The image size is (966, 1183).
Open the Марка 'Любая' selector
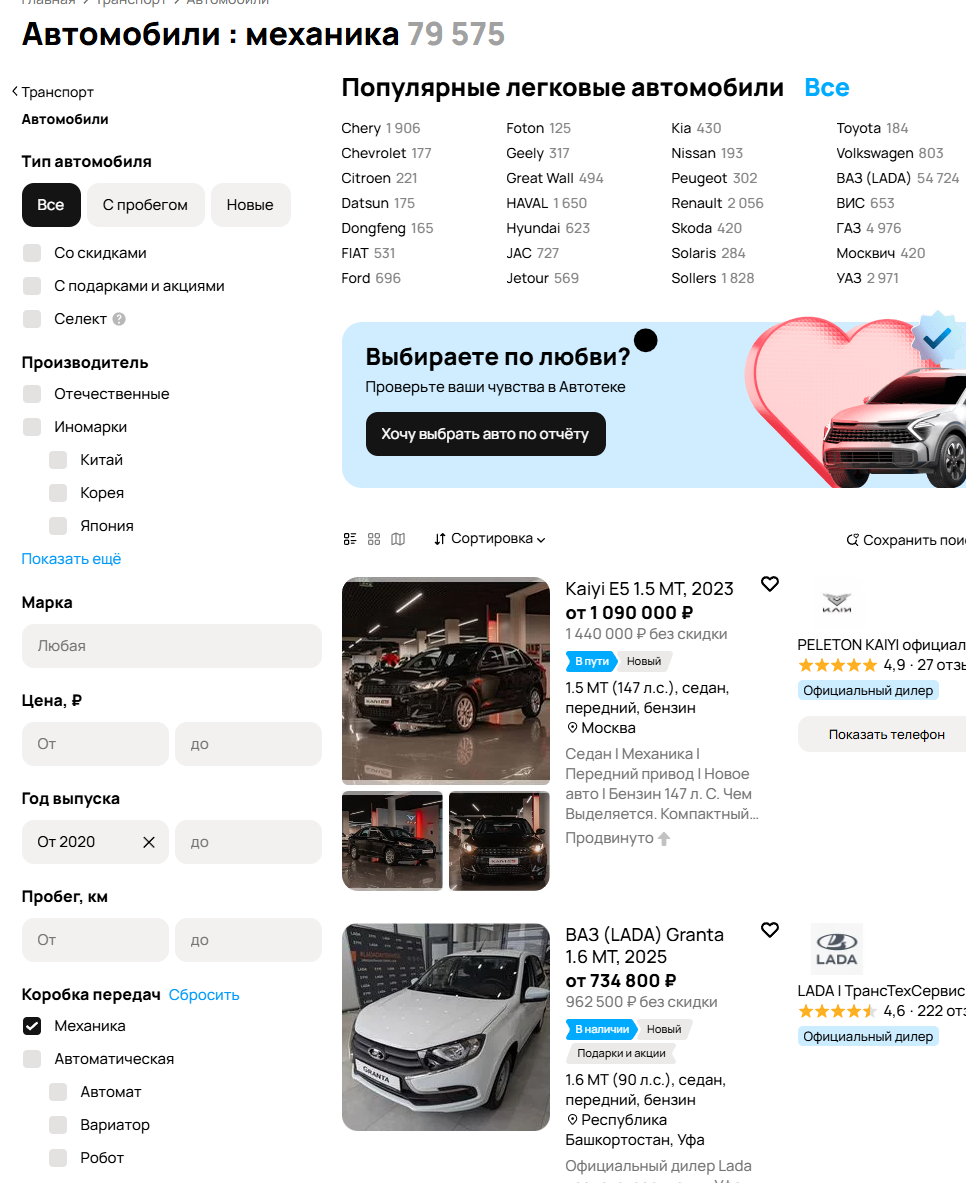click(x=172, y=646)
